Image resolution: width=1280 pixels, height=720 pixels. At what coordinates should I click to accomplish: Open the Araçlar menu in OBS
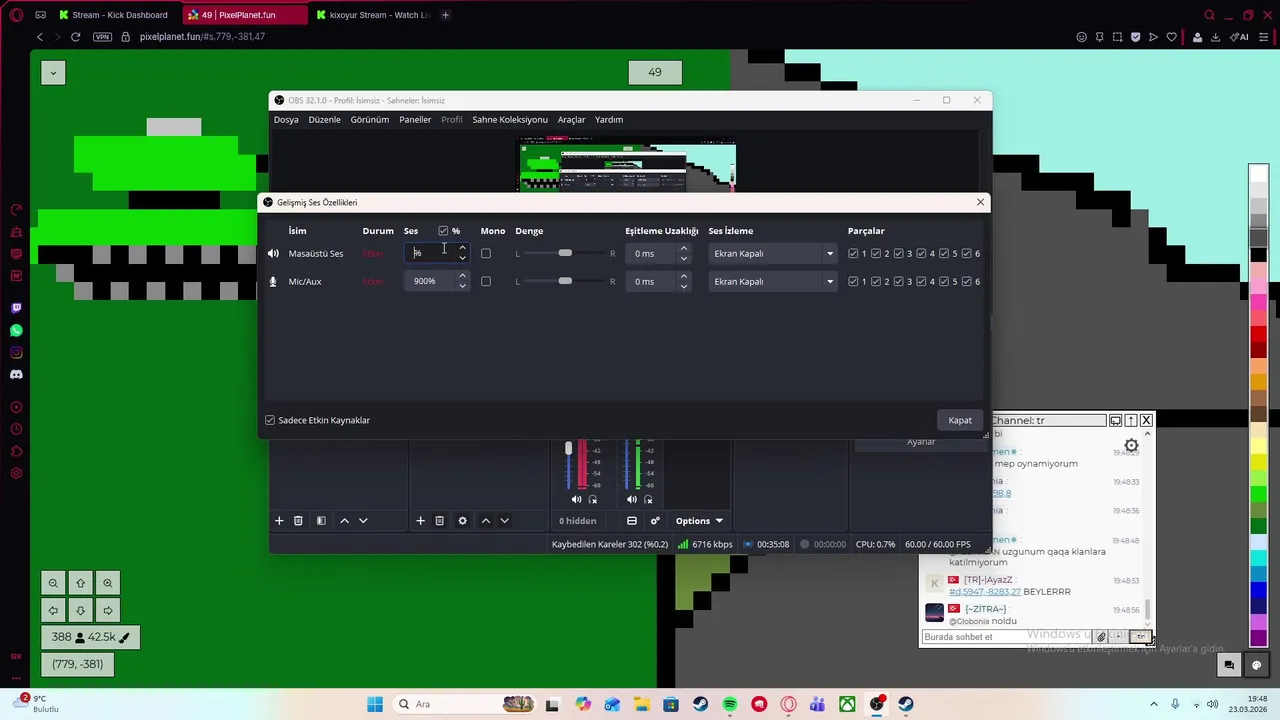tap(571, 119)
